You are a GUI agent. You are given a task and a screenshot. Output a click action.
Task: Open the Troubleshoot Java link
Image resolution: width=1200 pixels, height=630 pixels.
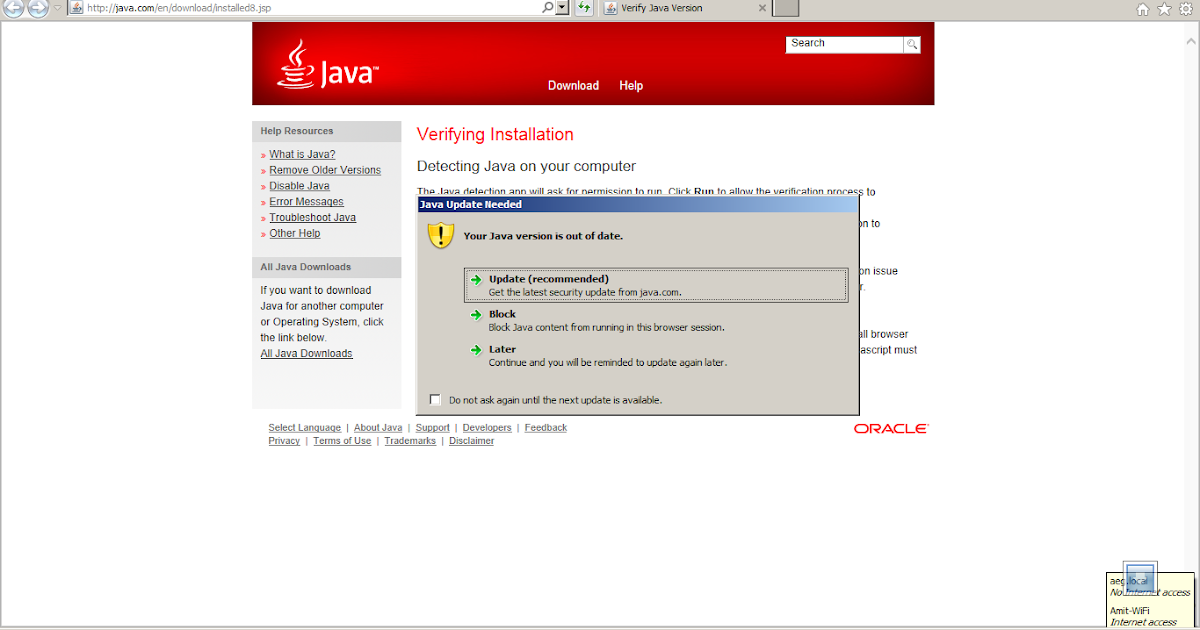(312, 218)
